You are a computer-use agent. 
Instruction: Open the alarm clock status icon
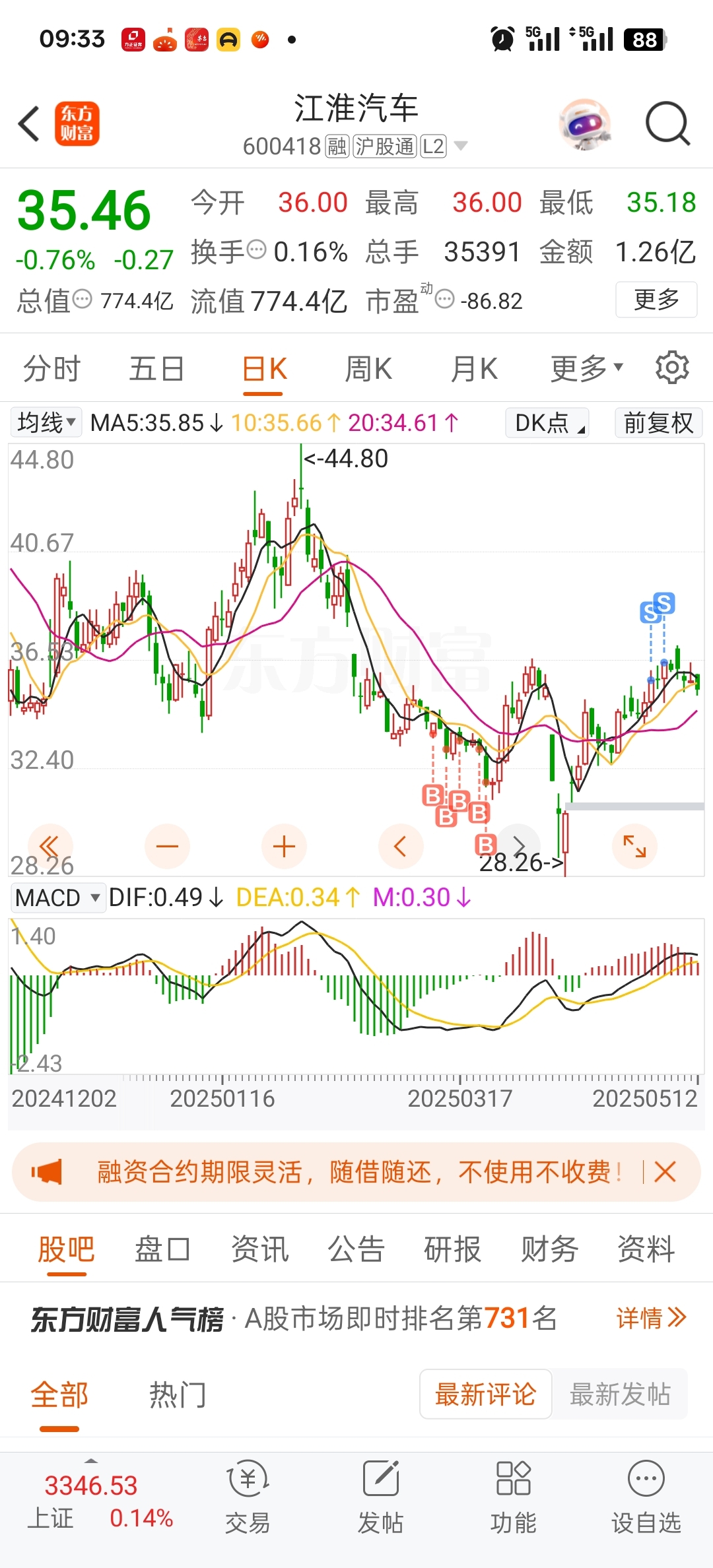tap(503, 39)
